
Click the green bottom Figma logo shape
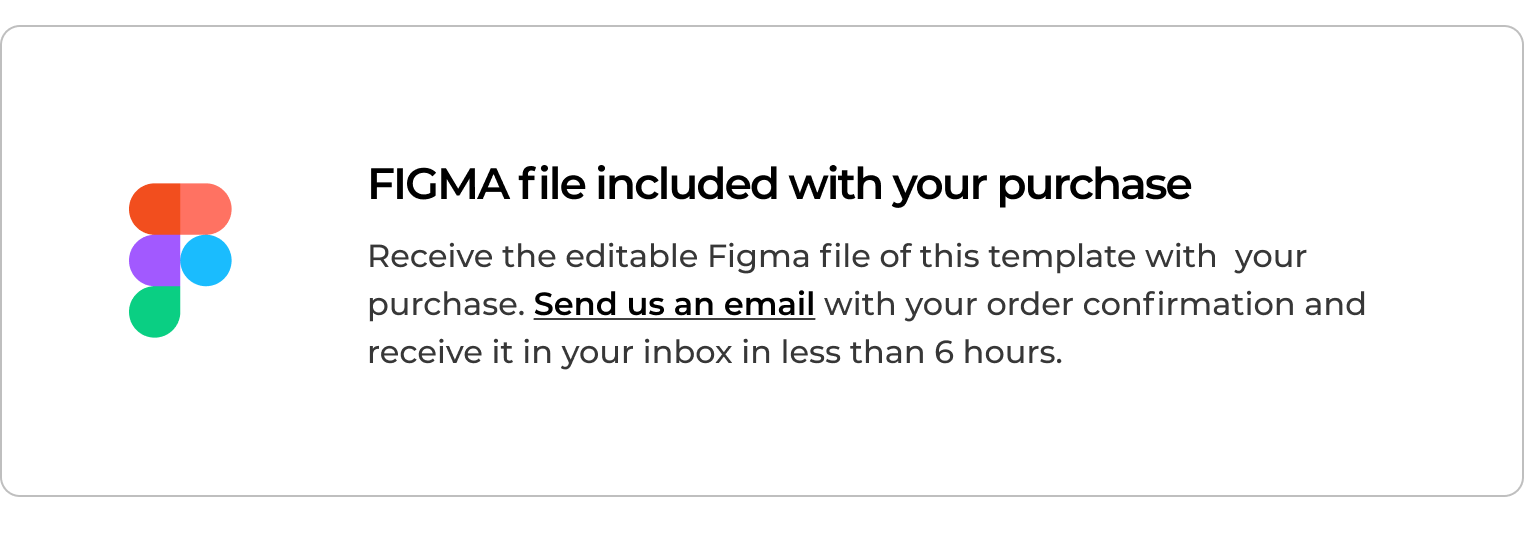click(154, 311)
